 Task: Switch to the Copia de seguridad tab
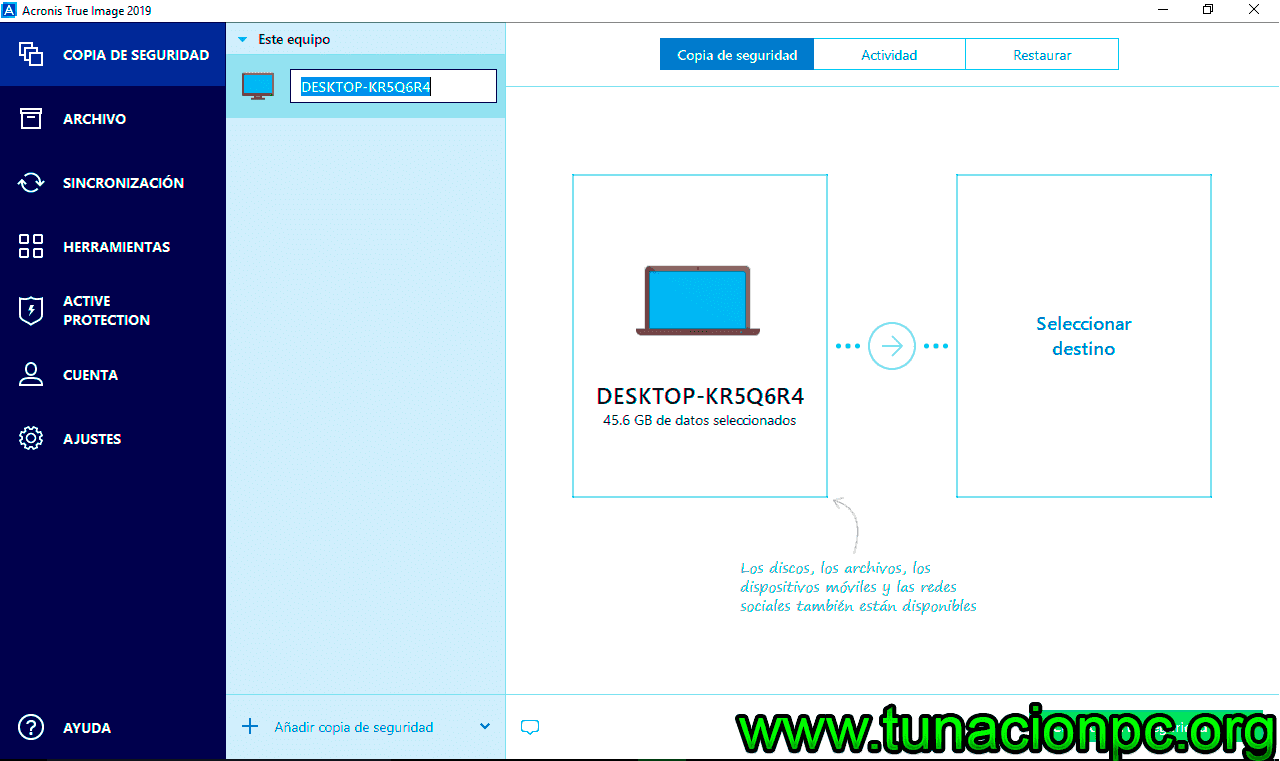[x=737, y=55]
